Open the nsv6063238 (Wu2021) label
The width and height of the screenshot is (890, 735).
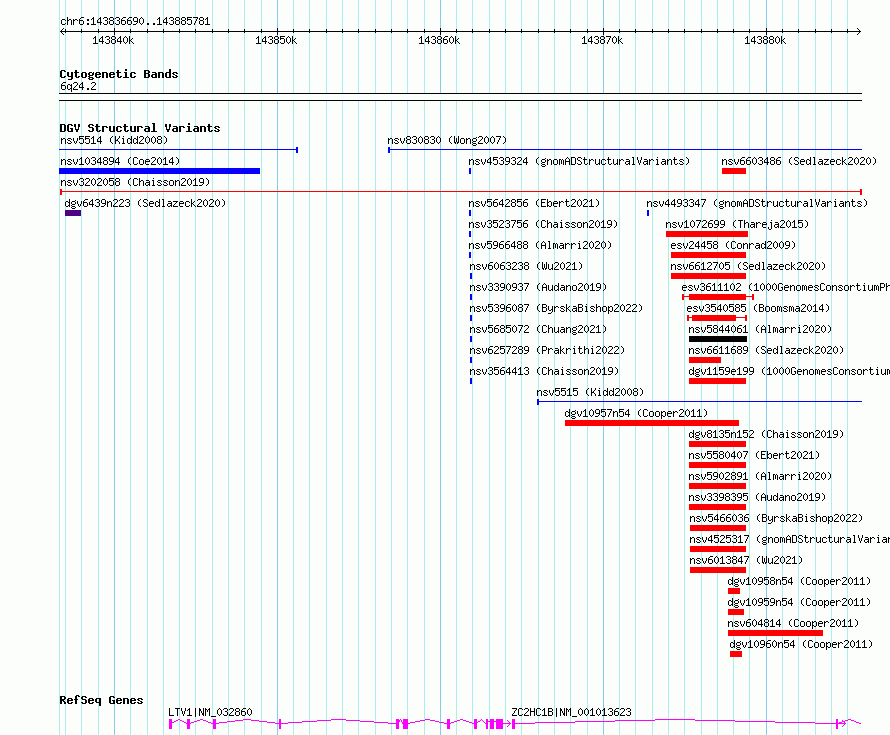click(x=526, y=266)
